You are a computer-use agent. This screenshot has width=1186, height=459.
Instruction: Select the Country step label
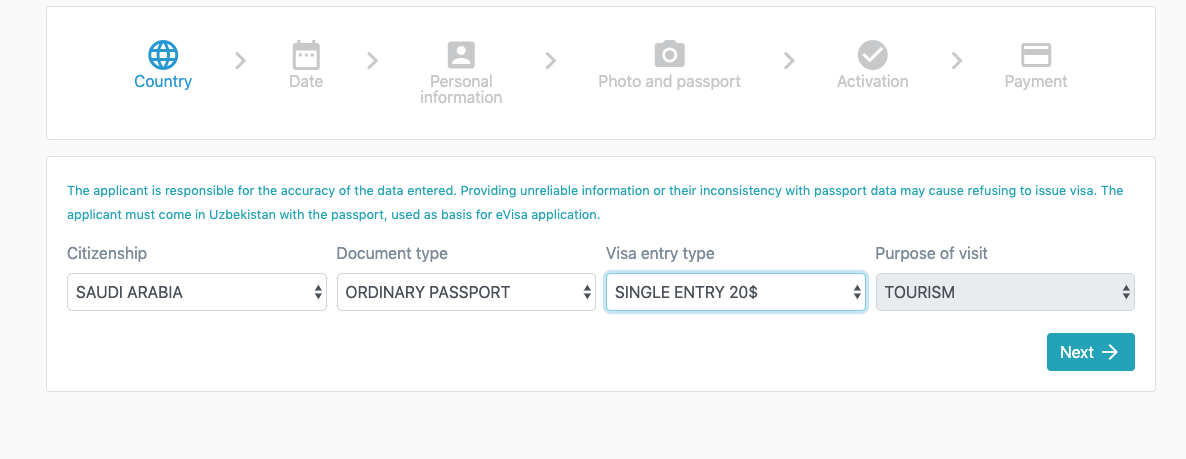click(163, 82)
